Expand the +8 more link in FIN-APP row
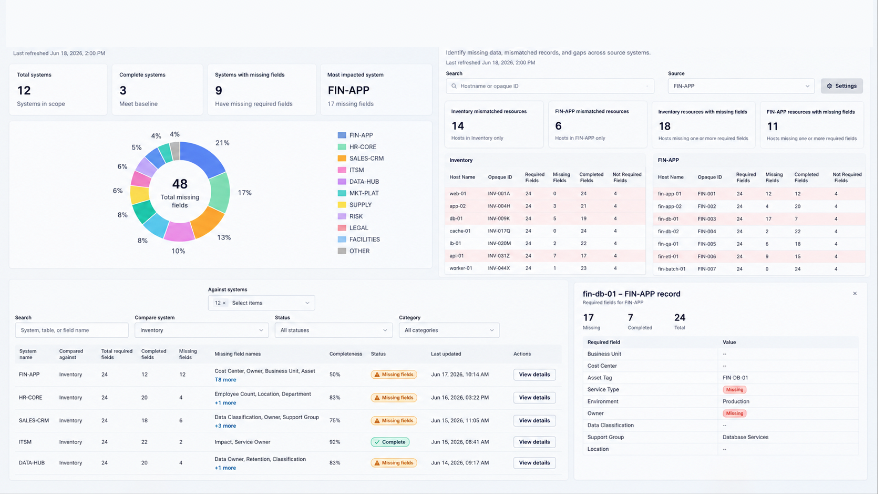878x494 pixels. 225,380
